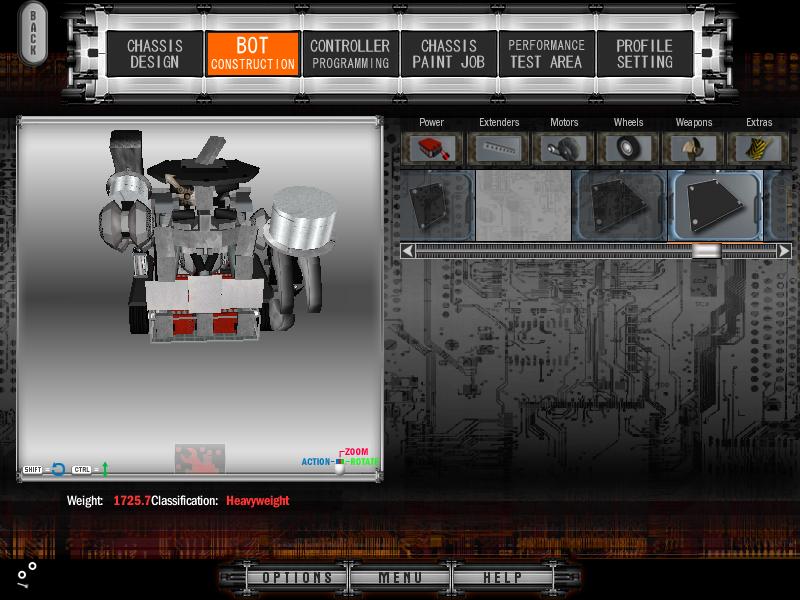Click the Power category label
The width and height of the screenshot is (800, 600).
pyautogui.click(x=431, y=122)
